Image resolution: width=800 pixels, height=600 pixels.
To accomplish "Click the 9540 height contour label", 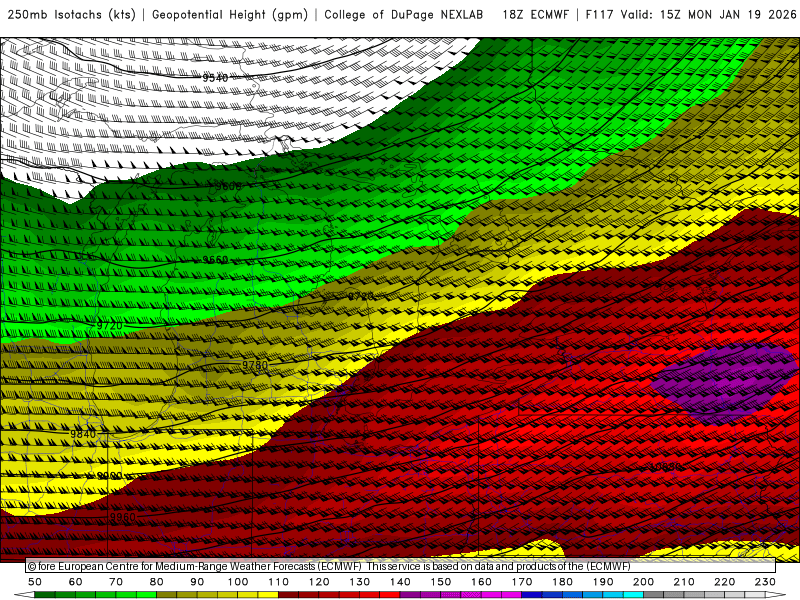I will [215, 78].
